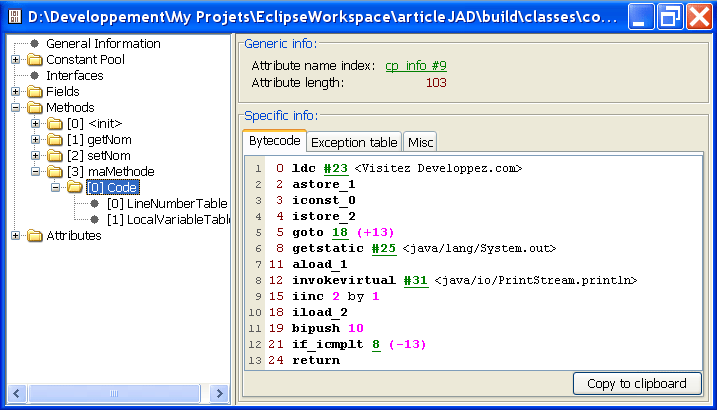Screen dimensions: 717x410
Task: Switch to the Exception table tab
Action: [354, 142]
